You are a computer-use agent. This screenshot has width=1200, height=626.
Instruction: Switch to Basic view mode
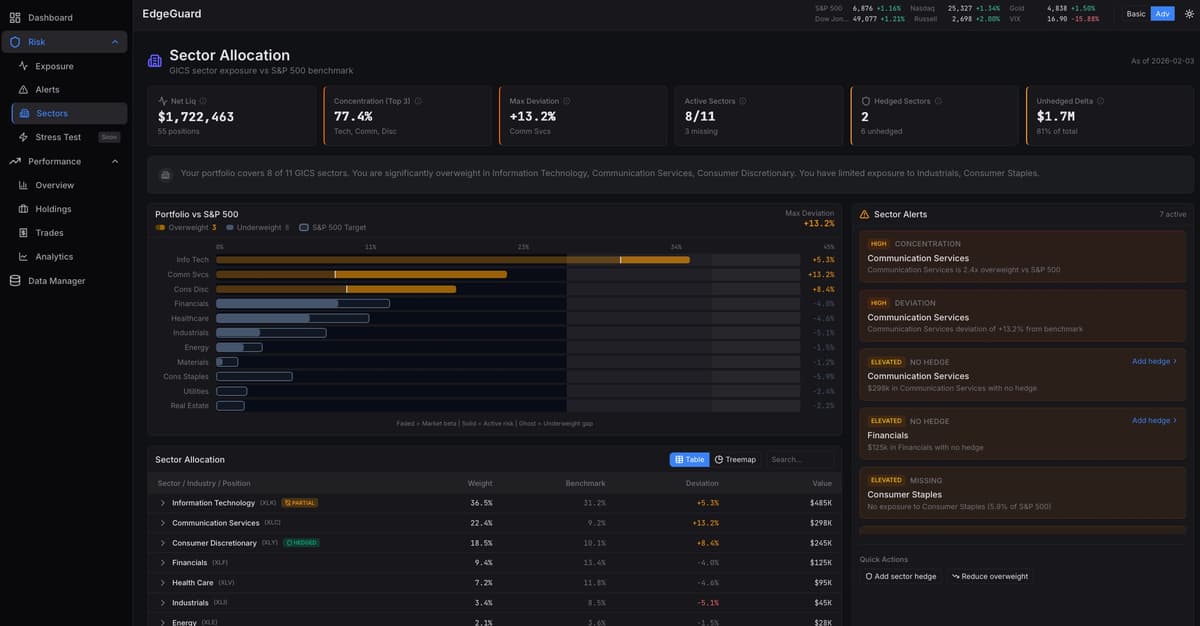point(1136,14)
